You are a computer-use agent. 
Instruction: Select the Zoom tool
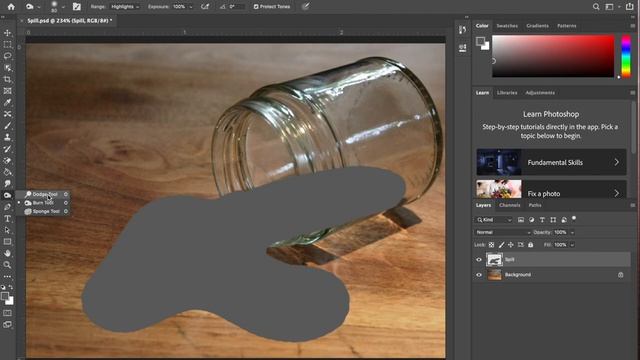(7, 265)
